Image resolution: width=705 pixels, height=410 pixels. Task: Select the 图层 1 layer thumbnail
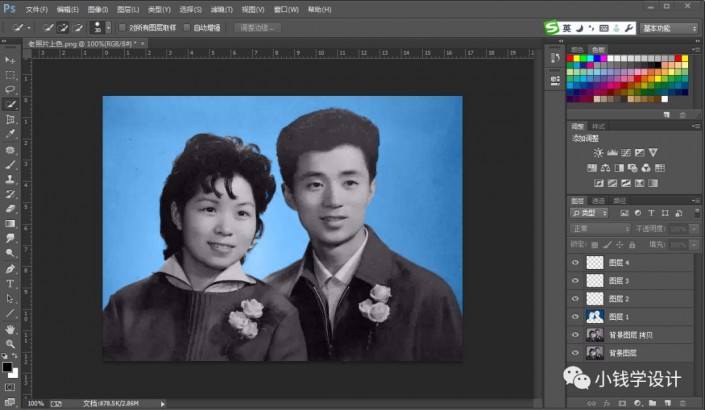(594, 317)
